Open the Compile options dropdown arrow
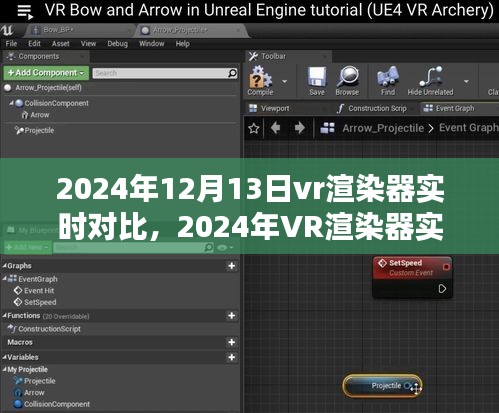Image resolution: width=499 pixels, height=413 pixels. [284, 81]
